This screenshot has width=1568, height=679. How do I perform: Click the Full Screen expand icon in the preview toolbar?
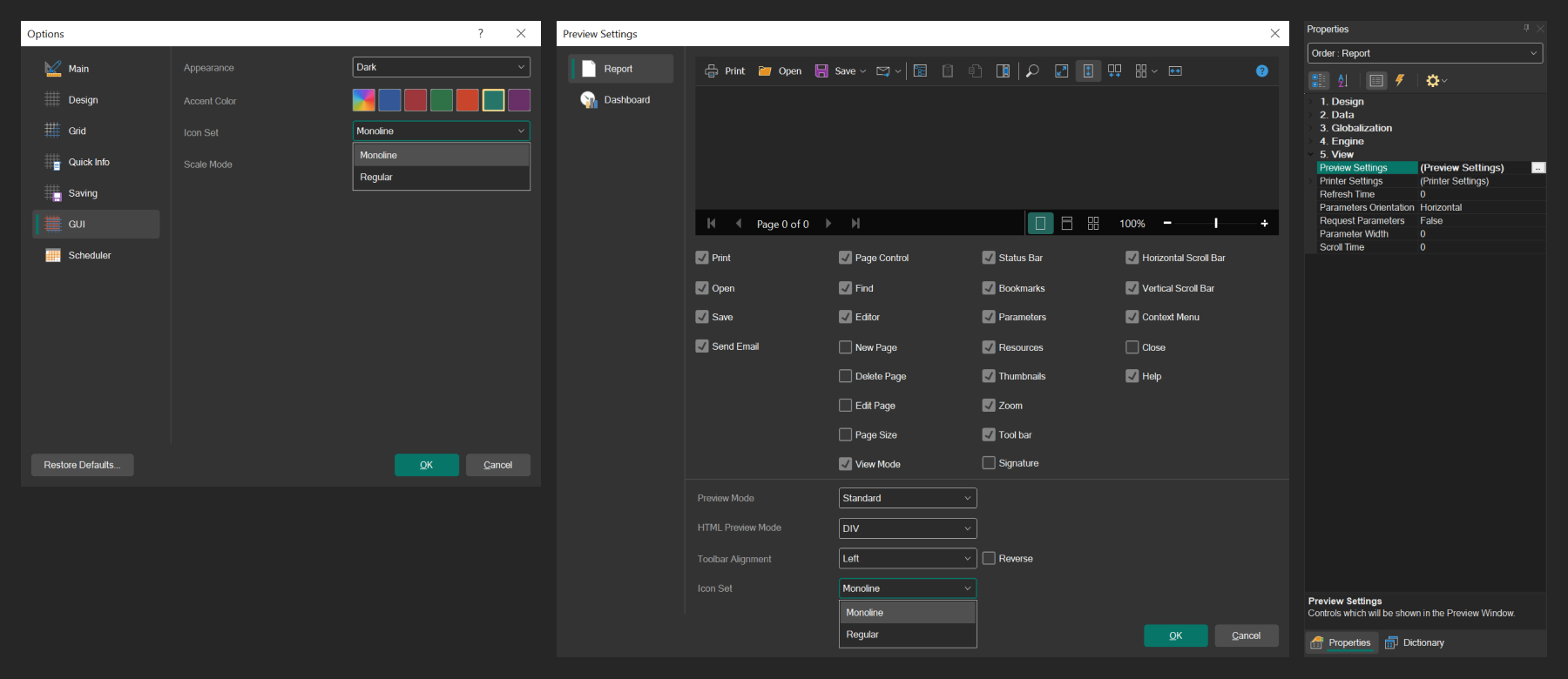tap(1061, 71)
